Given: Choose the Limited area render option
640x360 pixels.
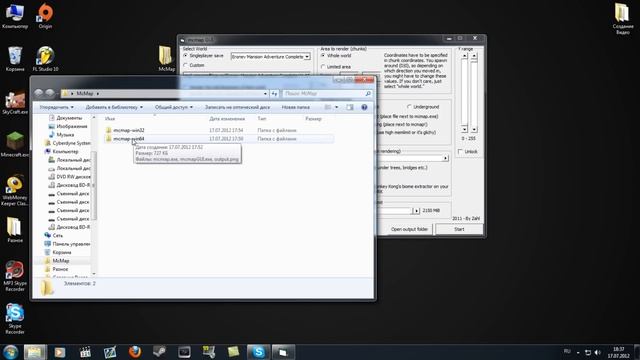Looking at the screenshot, I should click(323, 67).
